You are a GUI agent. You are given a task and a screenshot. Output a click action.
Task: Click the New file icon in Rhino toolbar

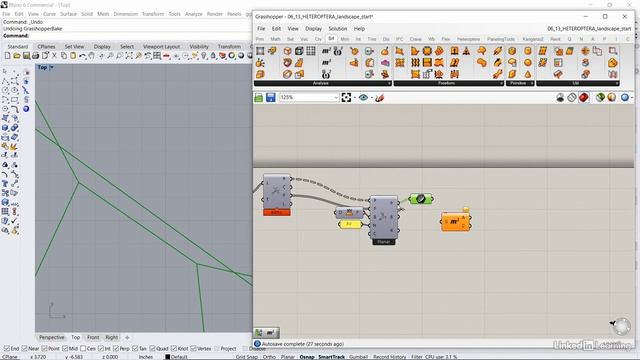click(x=7, y=56)
